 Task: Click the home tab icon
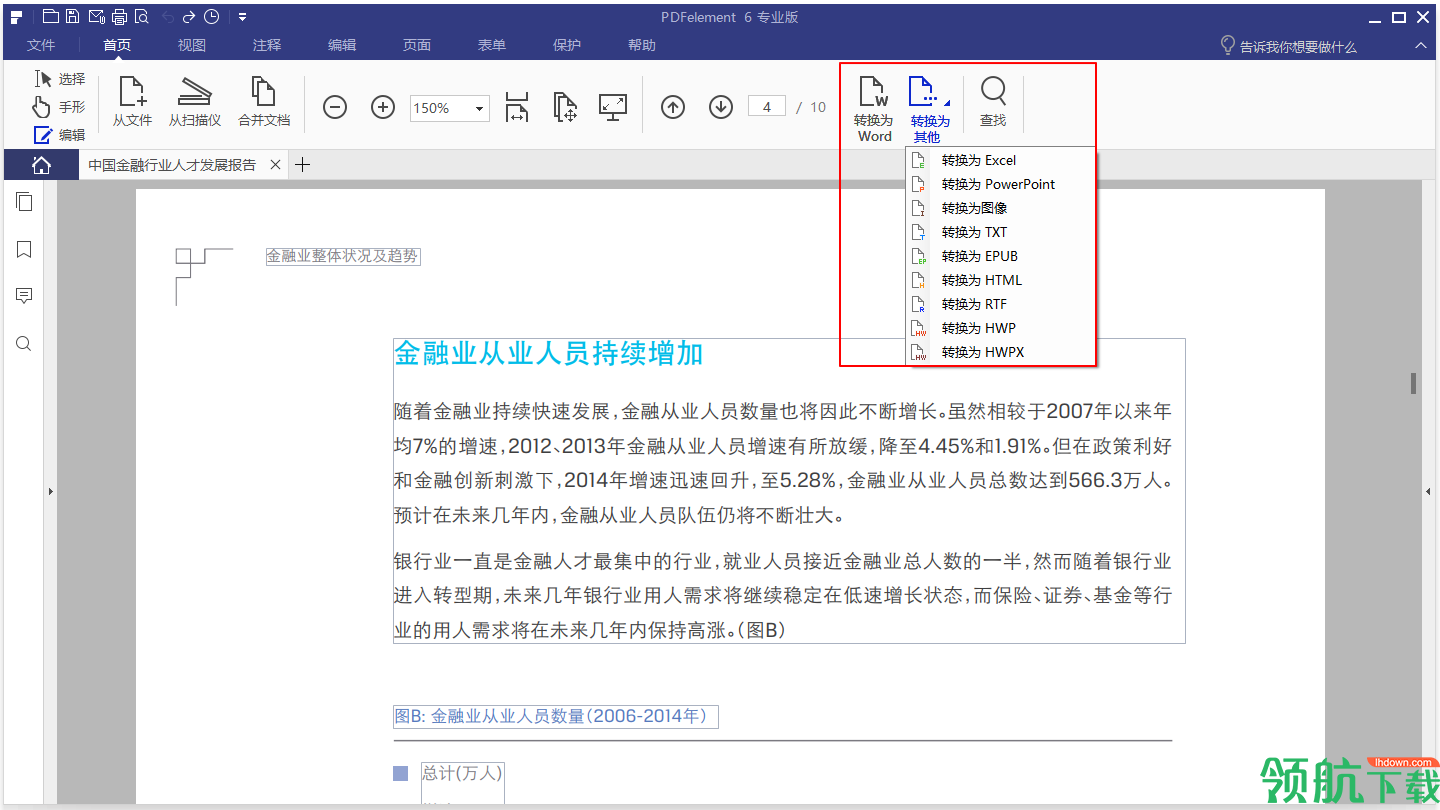pos(41,165)
